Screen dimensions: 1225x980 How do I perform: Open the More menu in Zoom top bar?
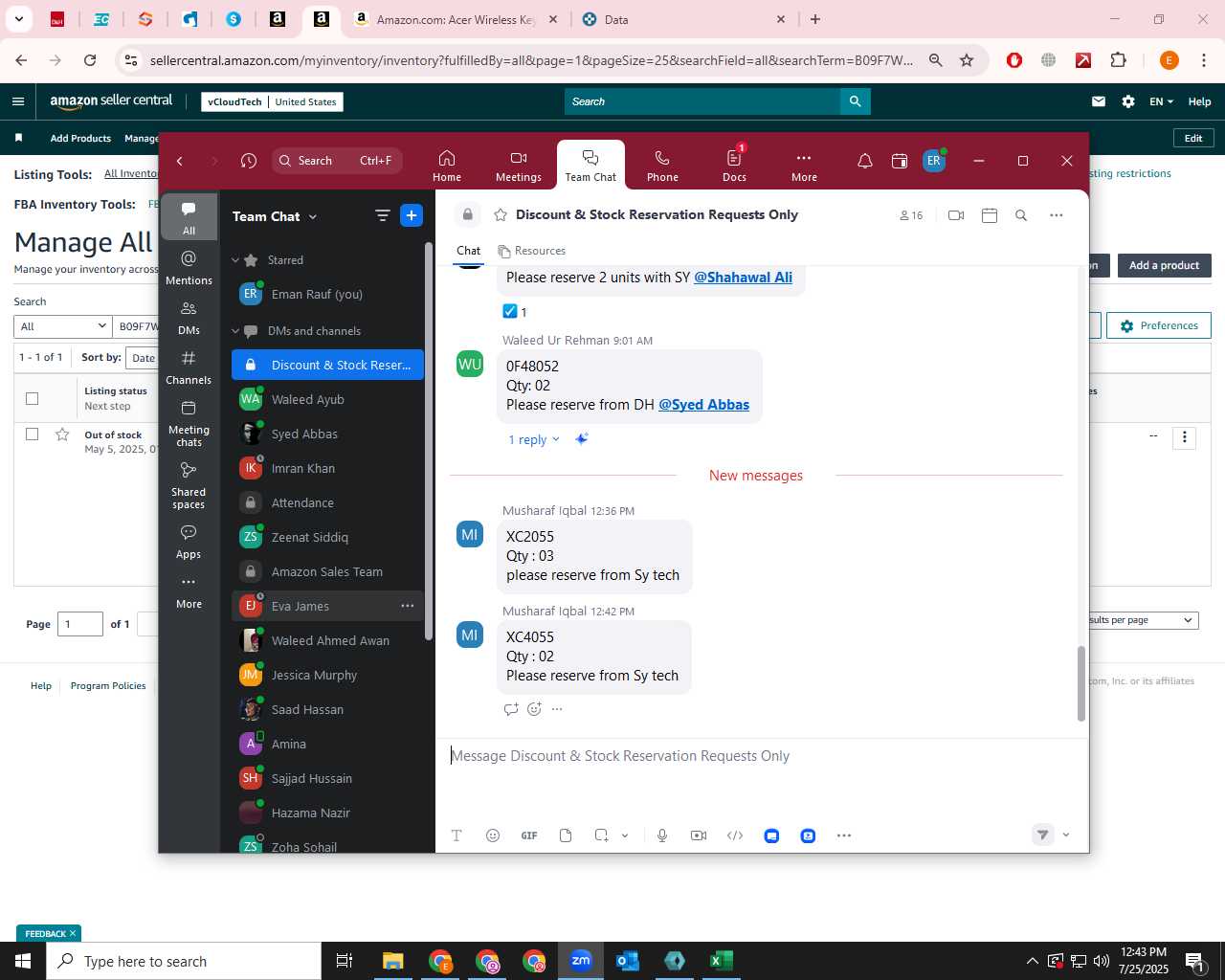804,166
